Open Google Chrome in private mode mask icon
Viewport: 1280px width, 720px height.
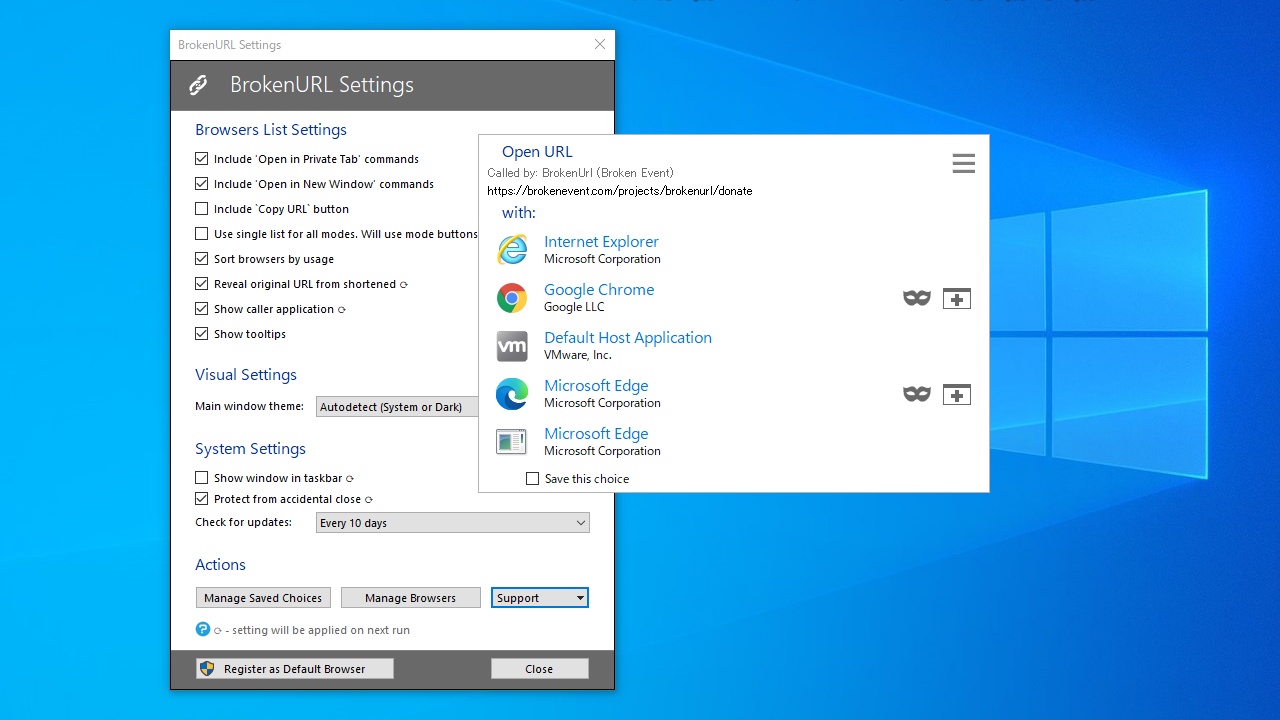(x=917, y=298)
